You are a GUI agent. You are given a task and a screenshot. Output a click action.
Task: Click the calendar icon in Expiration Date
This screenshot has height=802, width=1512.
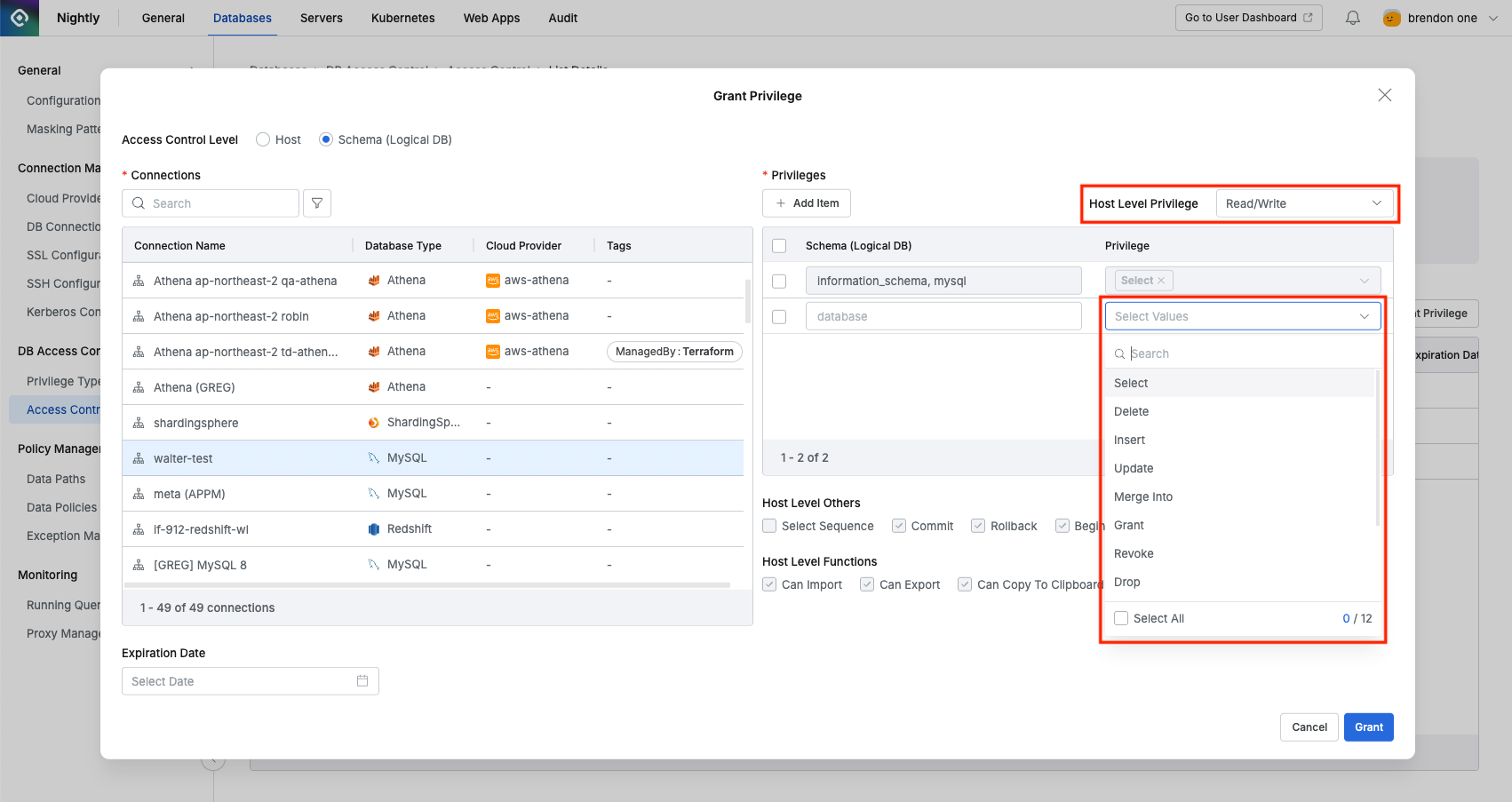tap(362, 681)
